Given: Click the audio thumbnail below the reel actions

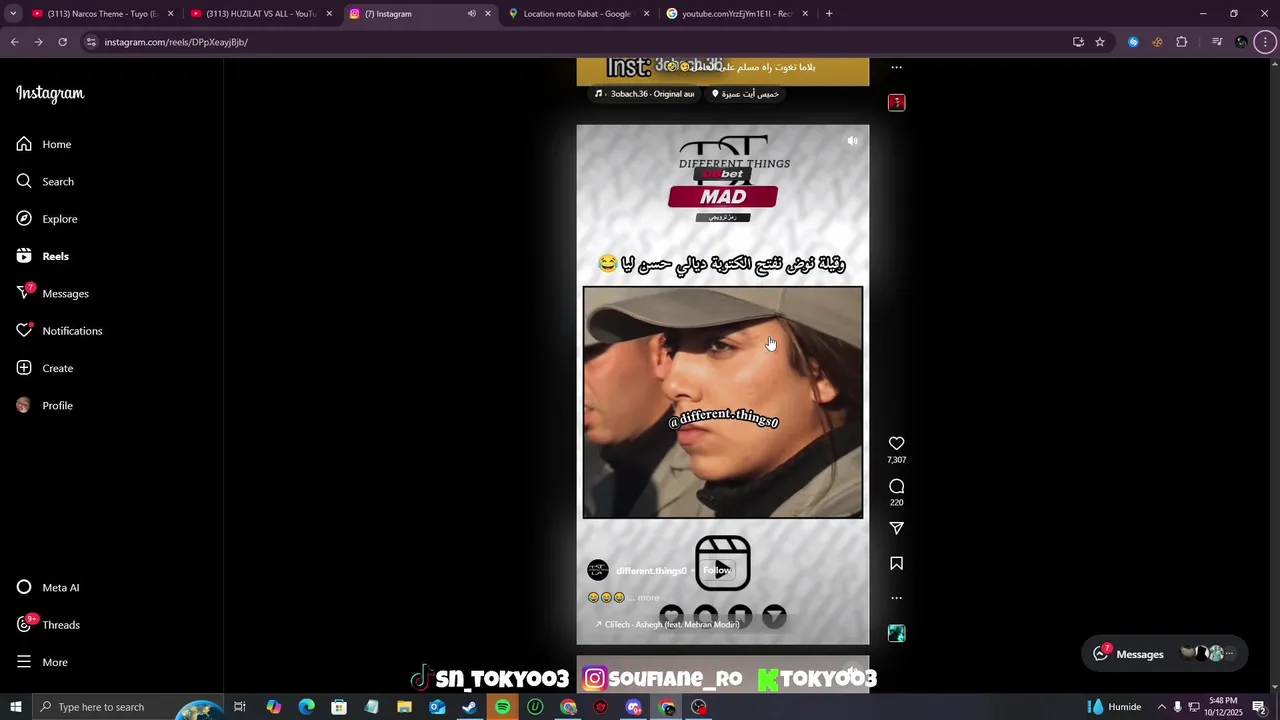Looking at the screenshot, I should [x=896, y=633].
